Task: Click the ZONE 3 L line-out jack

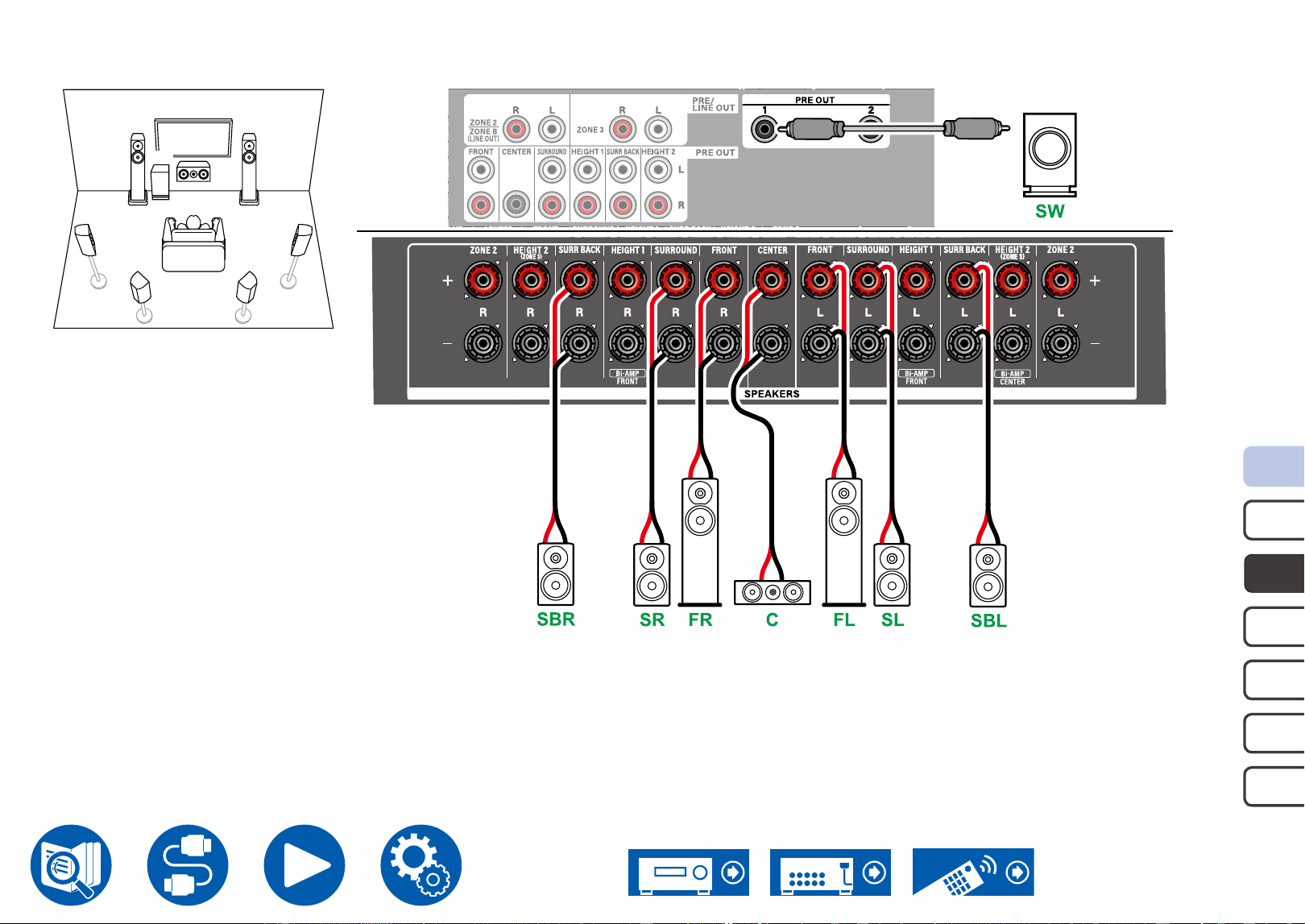Action: (658, 129)
